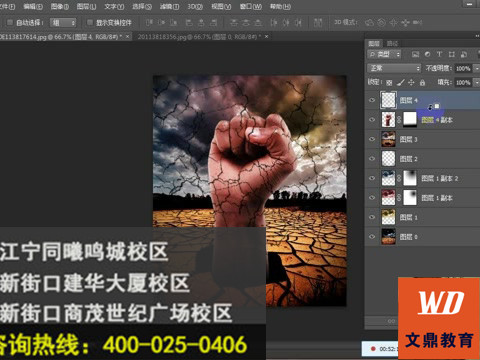
Task: Open the 滤镜(T) menu
Action: tap(169, 6)
